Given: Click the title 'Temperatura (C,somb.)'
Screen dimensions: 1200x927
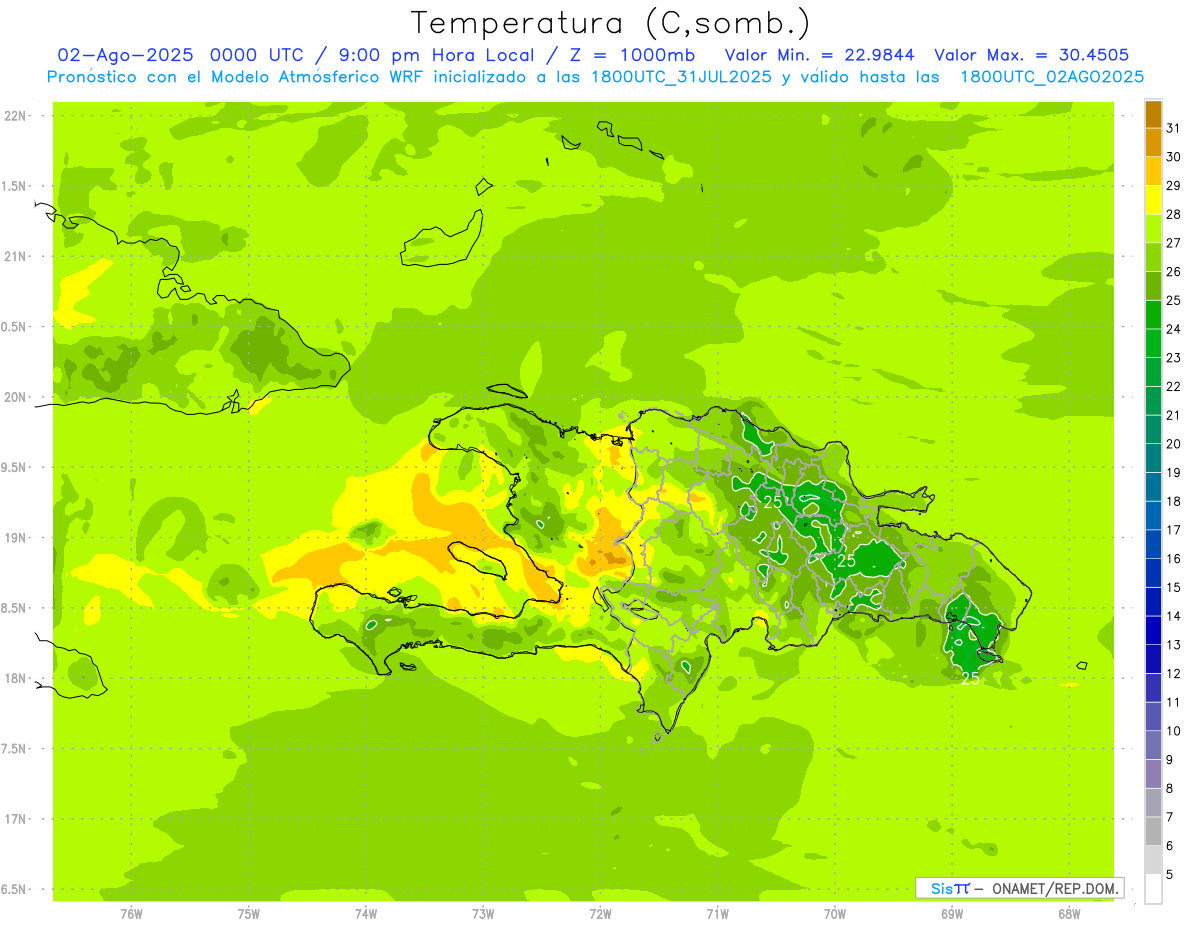Looking at the screenshot, I should pyautogui.click(x=610, y=24).
